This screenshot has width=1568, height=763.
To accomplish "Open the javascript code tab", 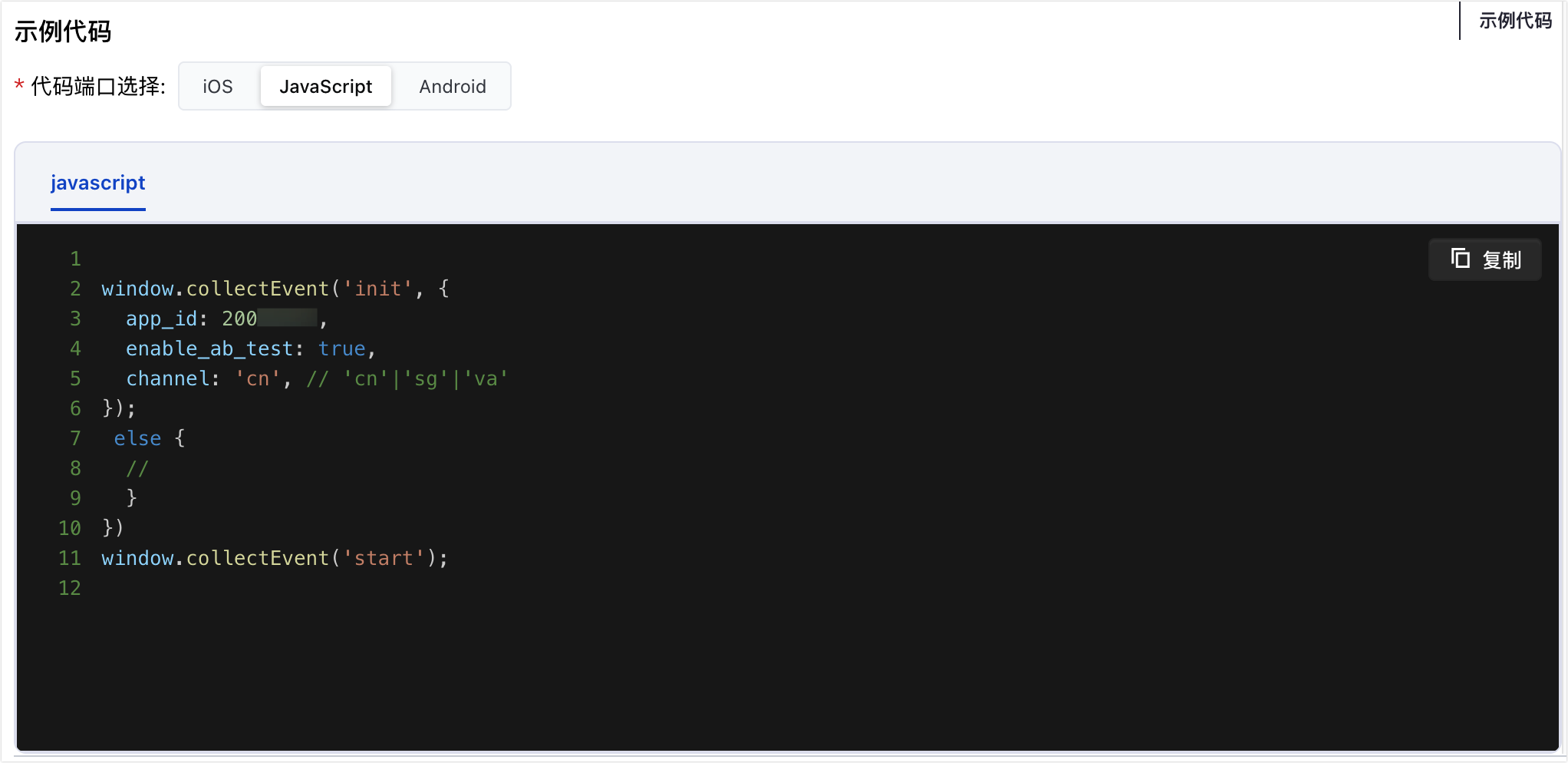I will 98,183.
